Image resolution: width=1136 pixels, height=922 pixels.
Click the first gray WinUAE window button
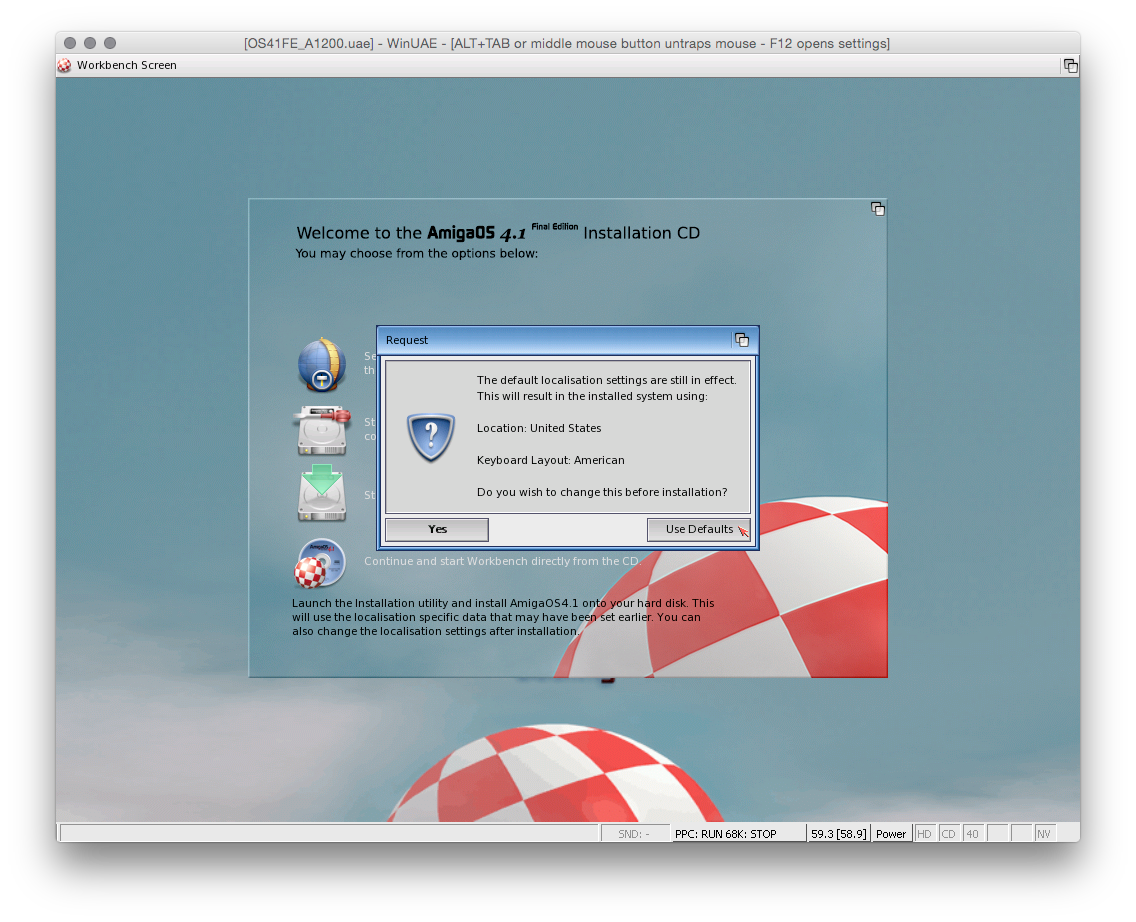70,43
